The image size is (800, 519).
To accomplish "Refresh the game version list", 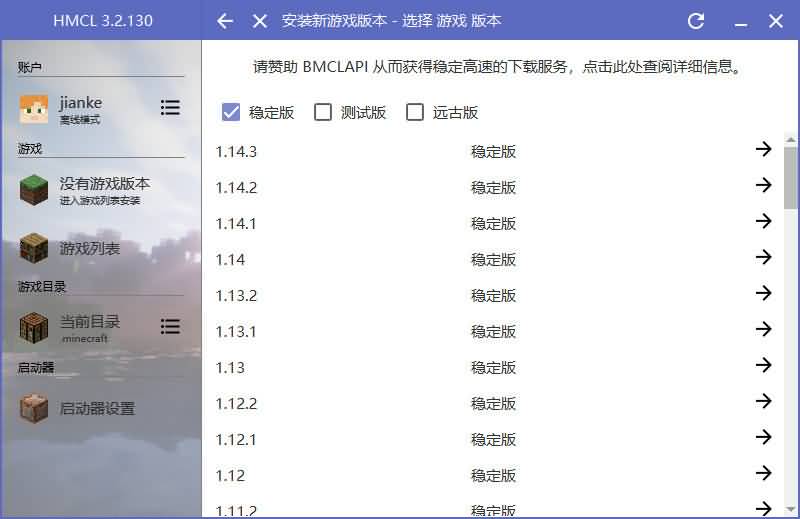I will 696,21.
